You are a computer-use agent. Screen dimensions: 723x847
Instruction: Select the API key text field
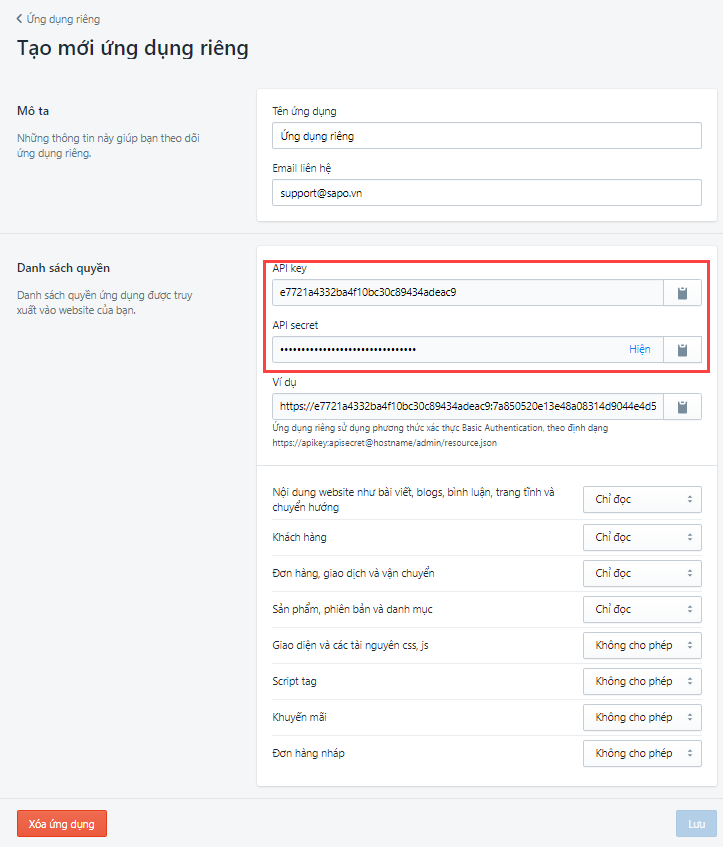coord(467,293)
